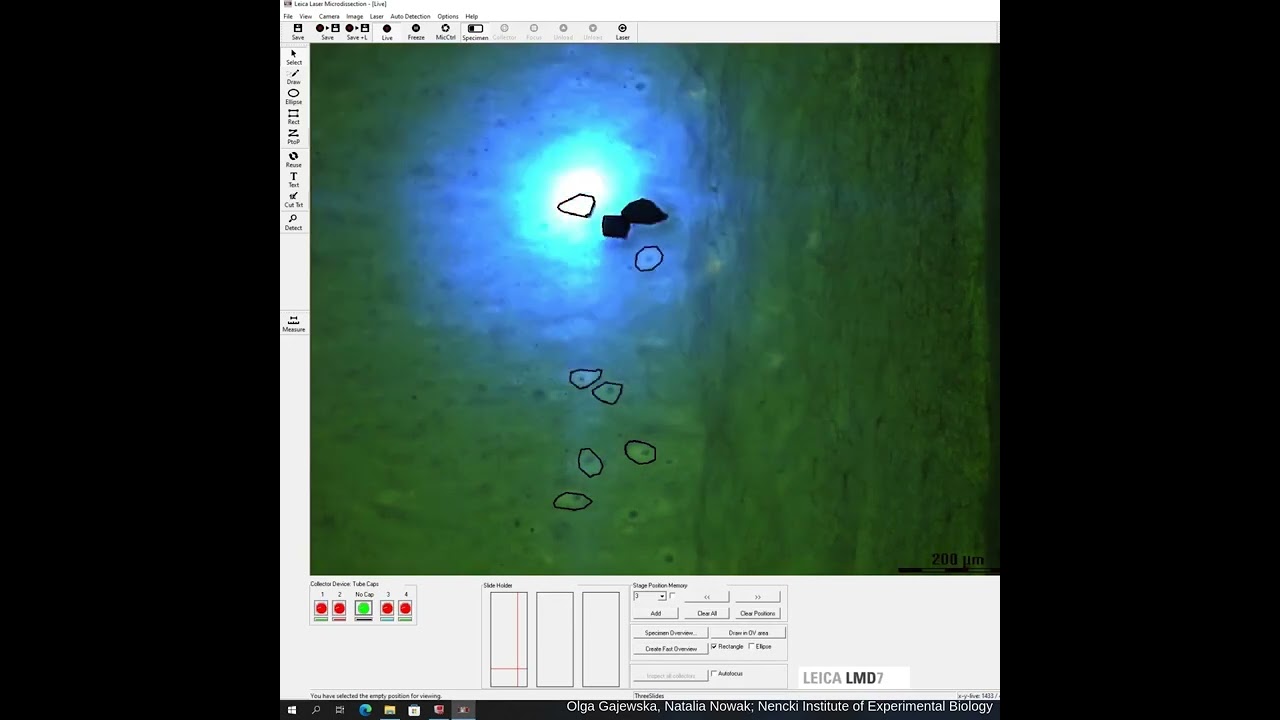Toggle checkbox beside stage position dropdown
The image size is (1280, 720).
(x=672, y=596)
